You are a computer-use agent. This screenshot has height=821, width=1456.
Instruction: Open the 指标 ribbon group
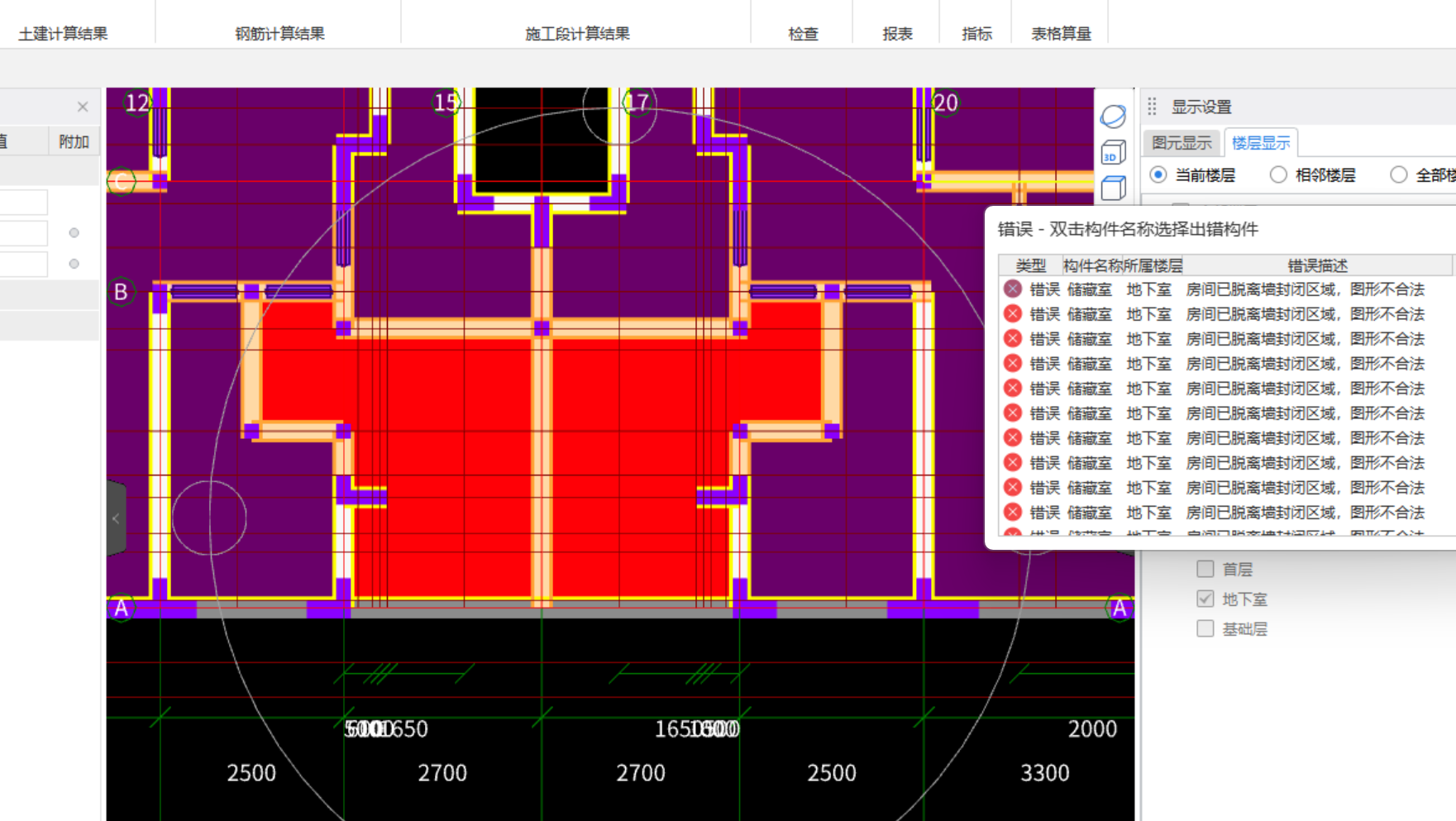[976, 34]
